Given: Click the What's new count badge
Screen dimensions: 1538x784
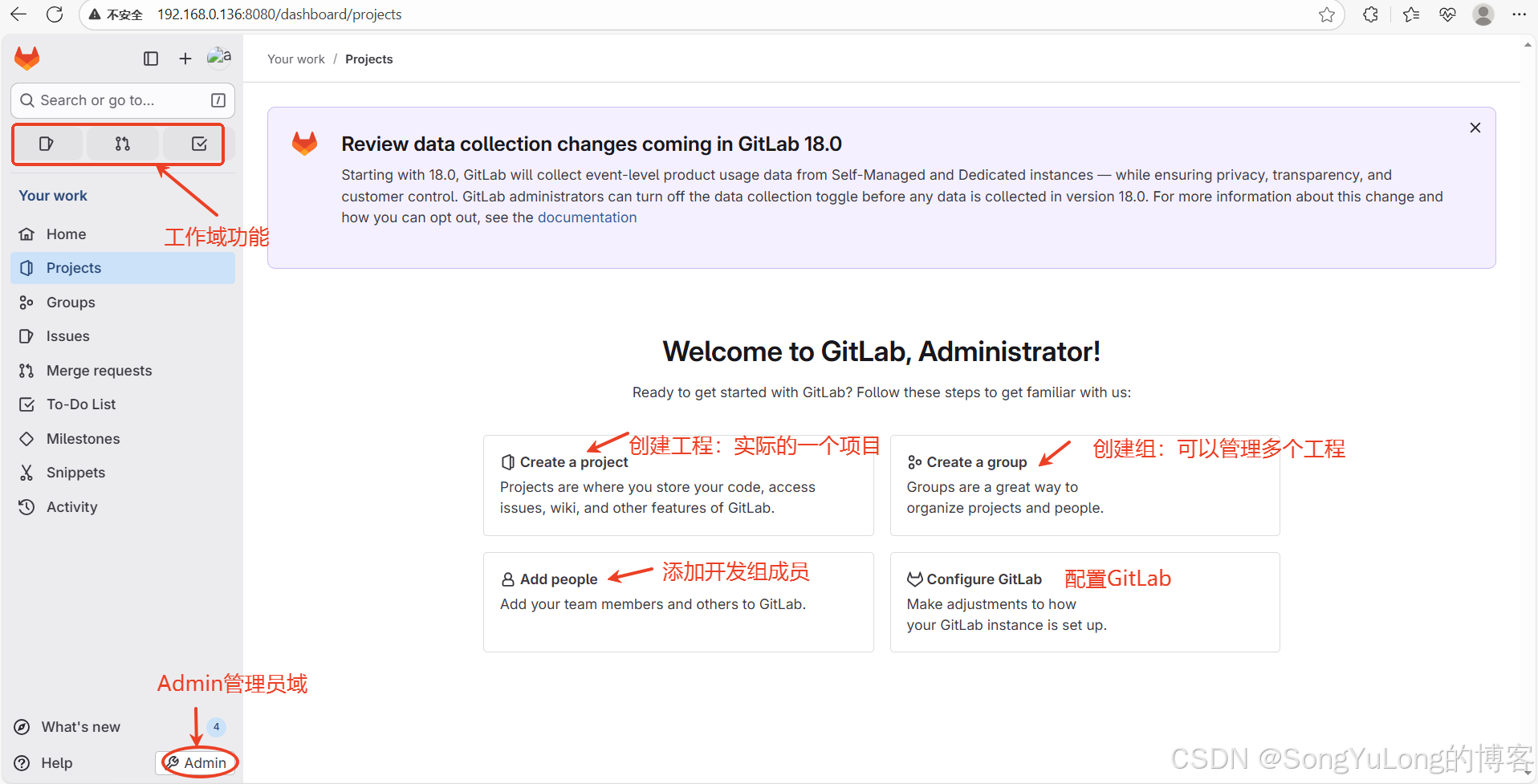Looking at the screenshot, I should (216, 727).
